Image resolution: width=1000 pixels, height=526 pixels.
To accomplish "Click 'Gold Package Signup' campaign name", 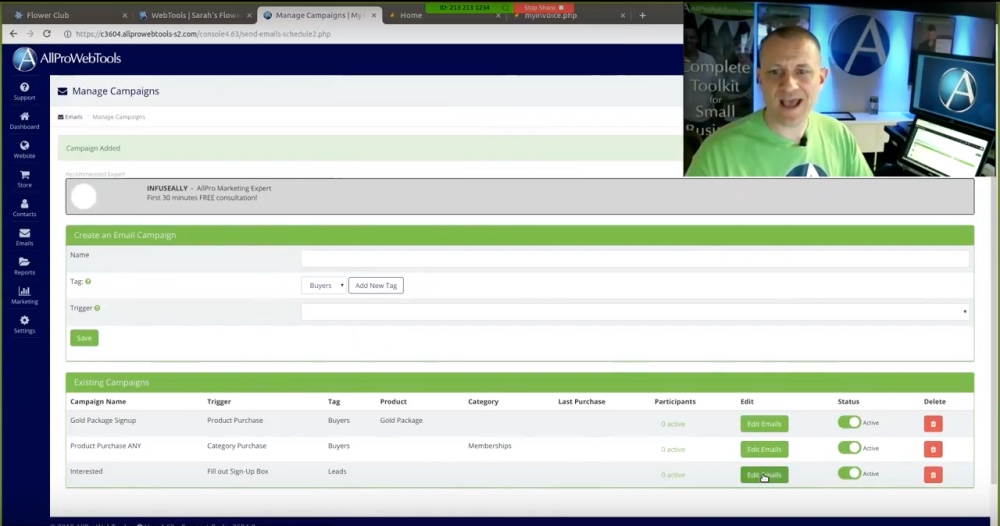I will coord(103,421).
